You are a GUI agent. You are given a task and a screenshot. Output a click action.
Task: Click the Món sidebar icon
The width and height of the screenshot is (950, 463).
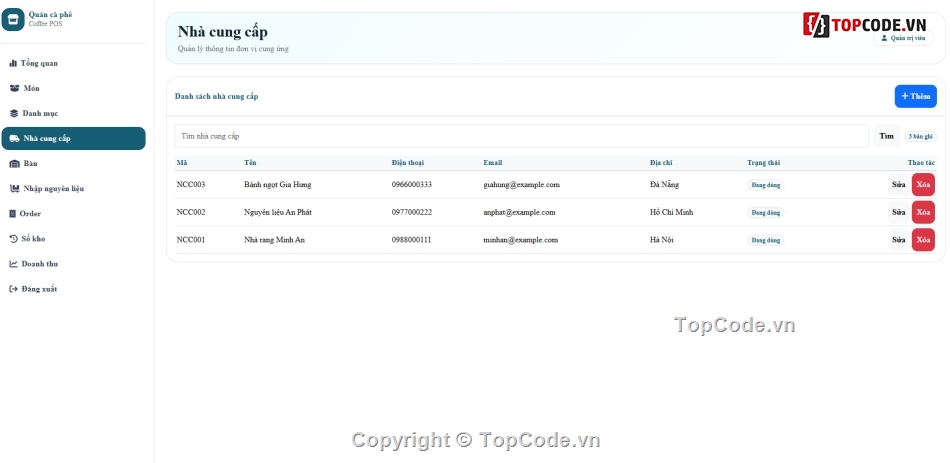pos(15,88)
